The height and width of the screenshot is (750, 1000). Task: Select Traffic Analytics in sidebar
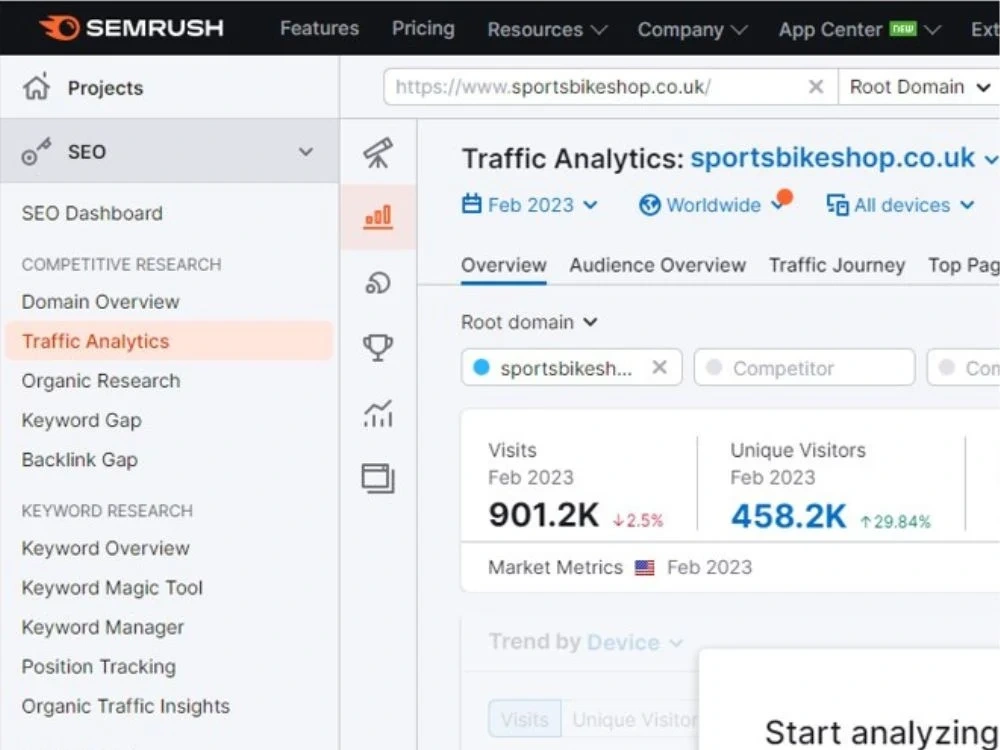169,341
